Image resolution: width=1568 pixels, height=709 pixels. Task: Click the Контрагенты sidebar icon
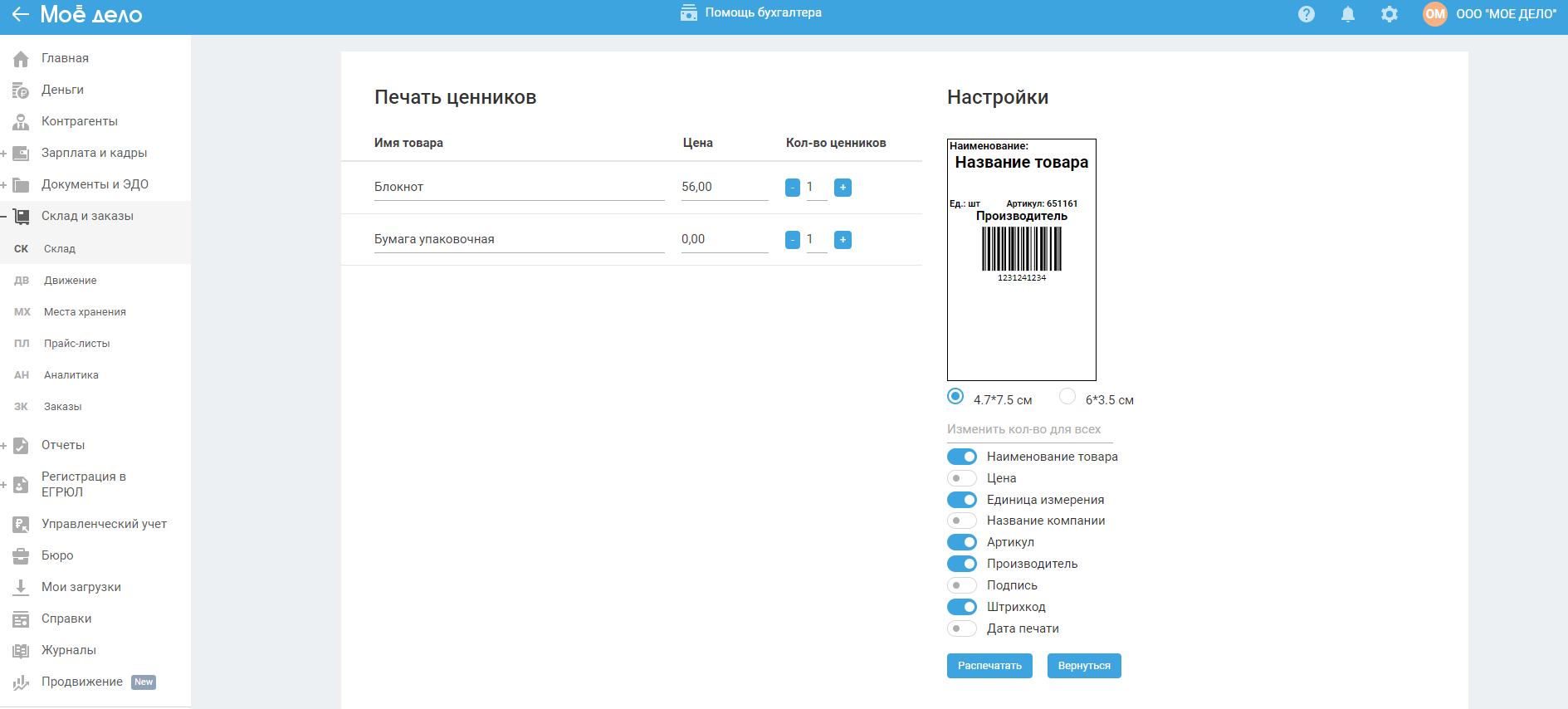click(21, 121)
